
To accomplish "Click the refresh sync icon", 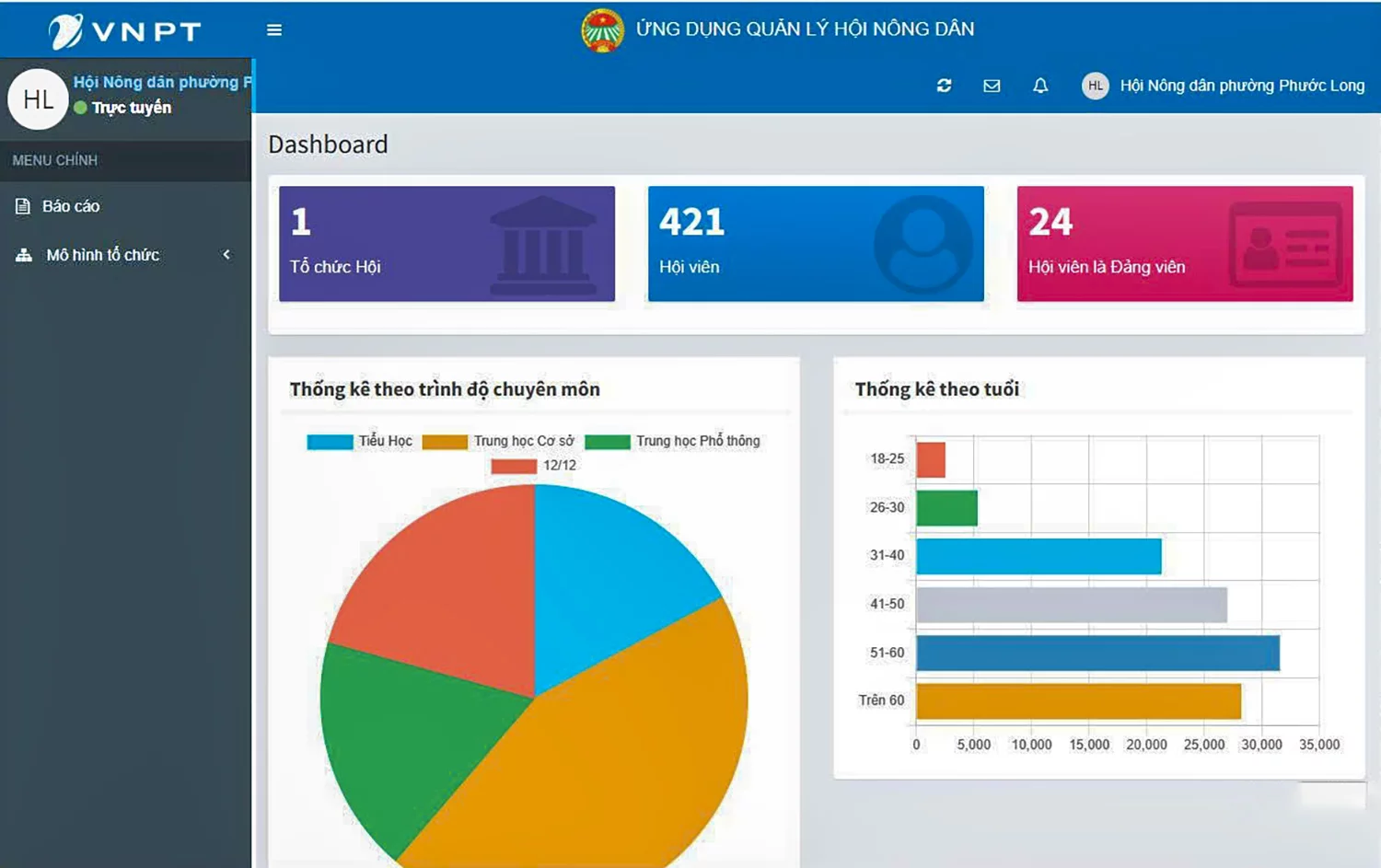I will pos(944,86).
